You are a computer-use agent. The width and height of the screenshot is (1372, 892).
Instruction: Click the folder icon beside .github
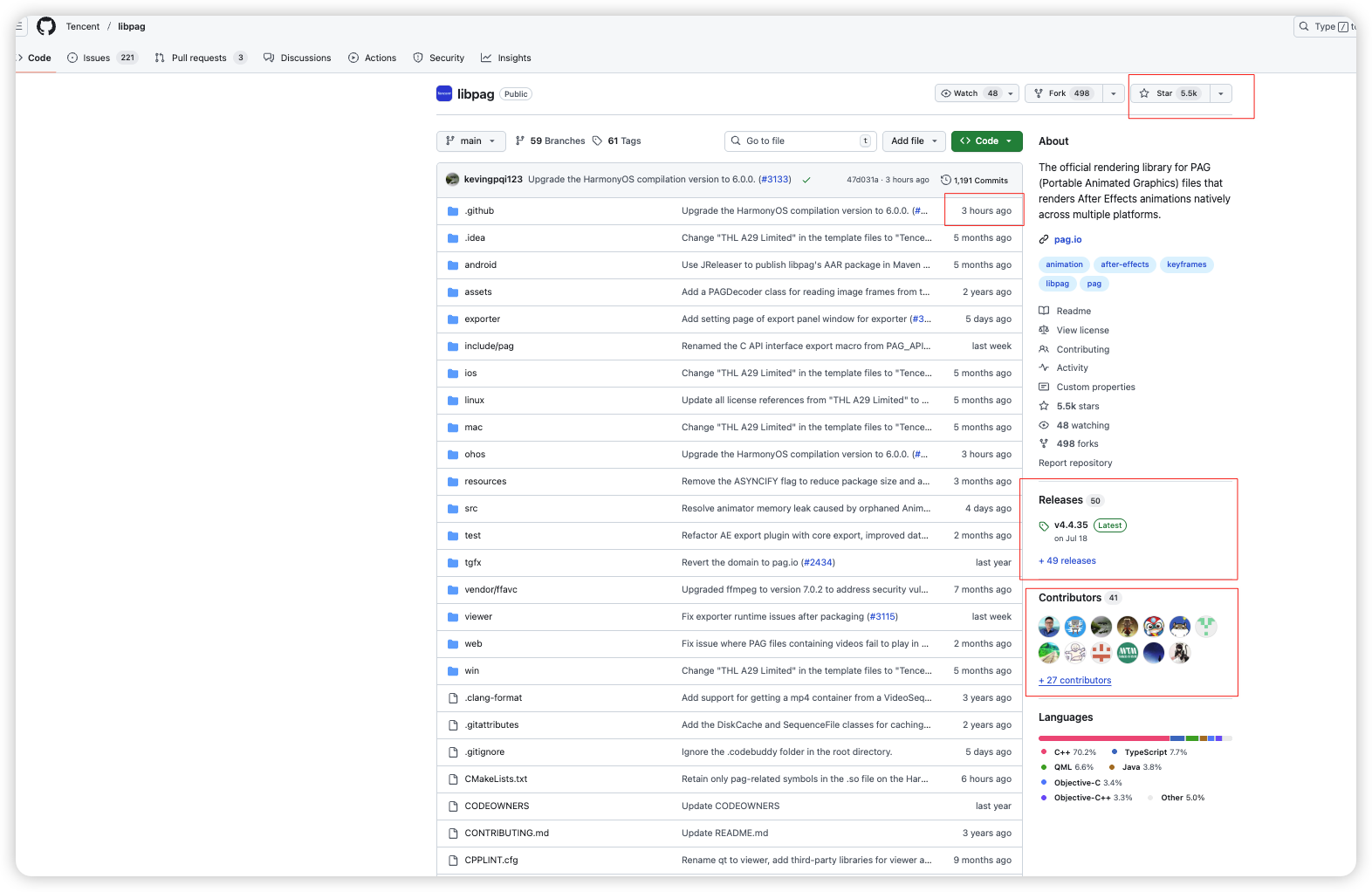[x=453, y=211]
